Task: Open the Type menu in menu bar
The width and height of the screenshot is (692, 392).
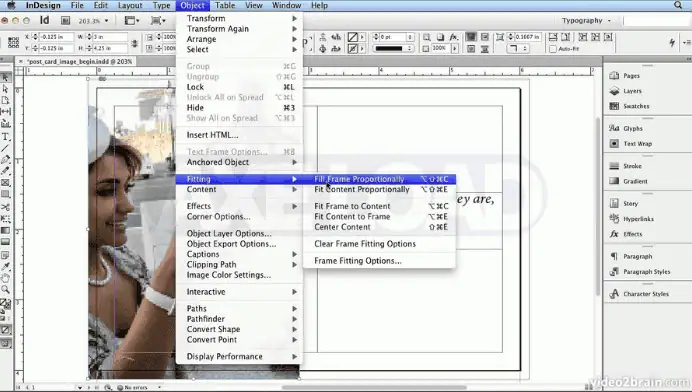Action: 162,5
